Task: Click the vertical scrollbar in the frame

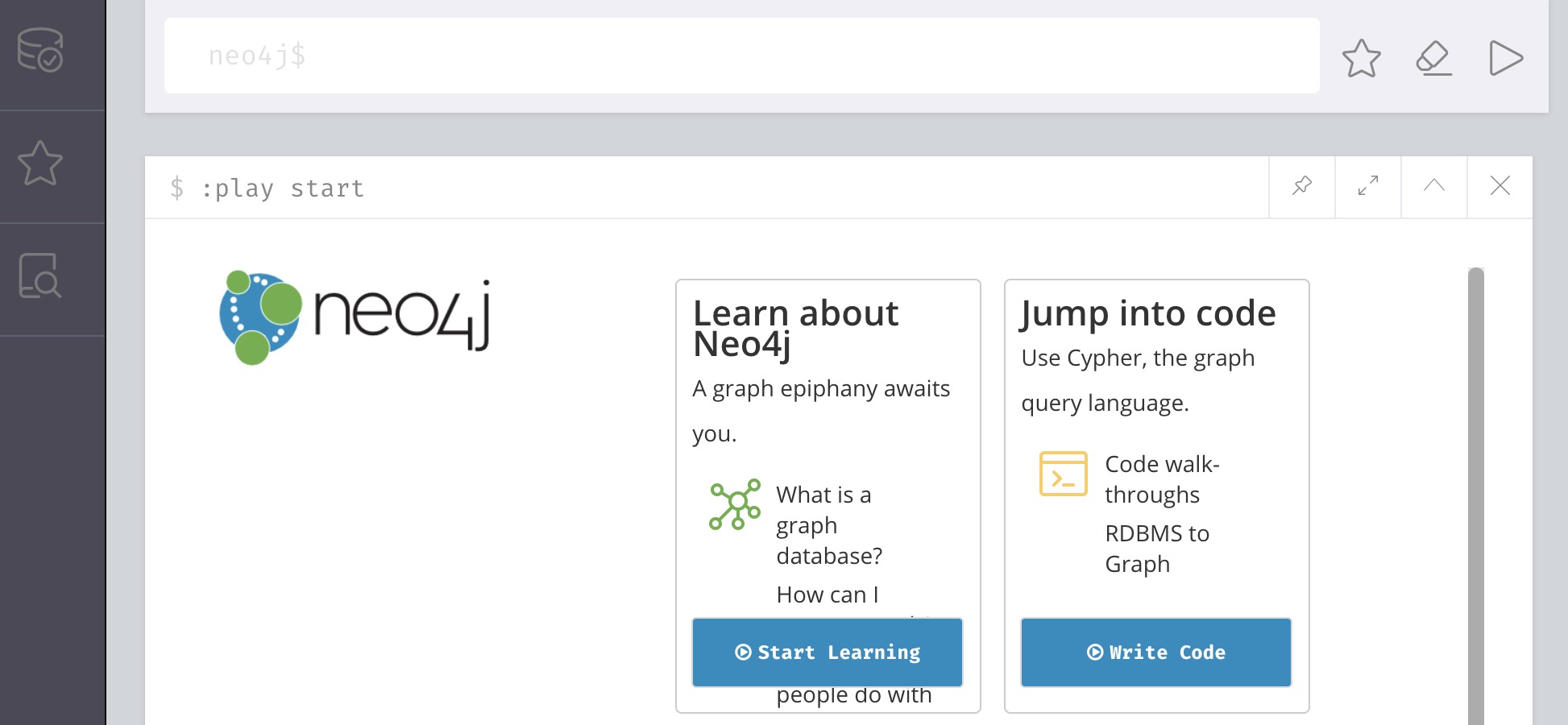Action: click(x=1476, y=495)
